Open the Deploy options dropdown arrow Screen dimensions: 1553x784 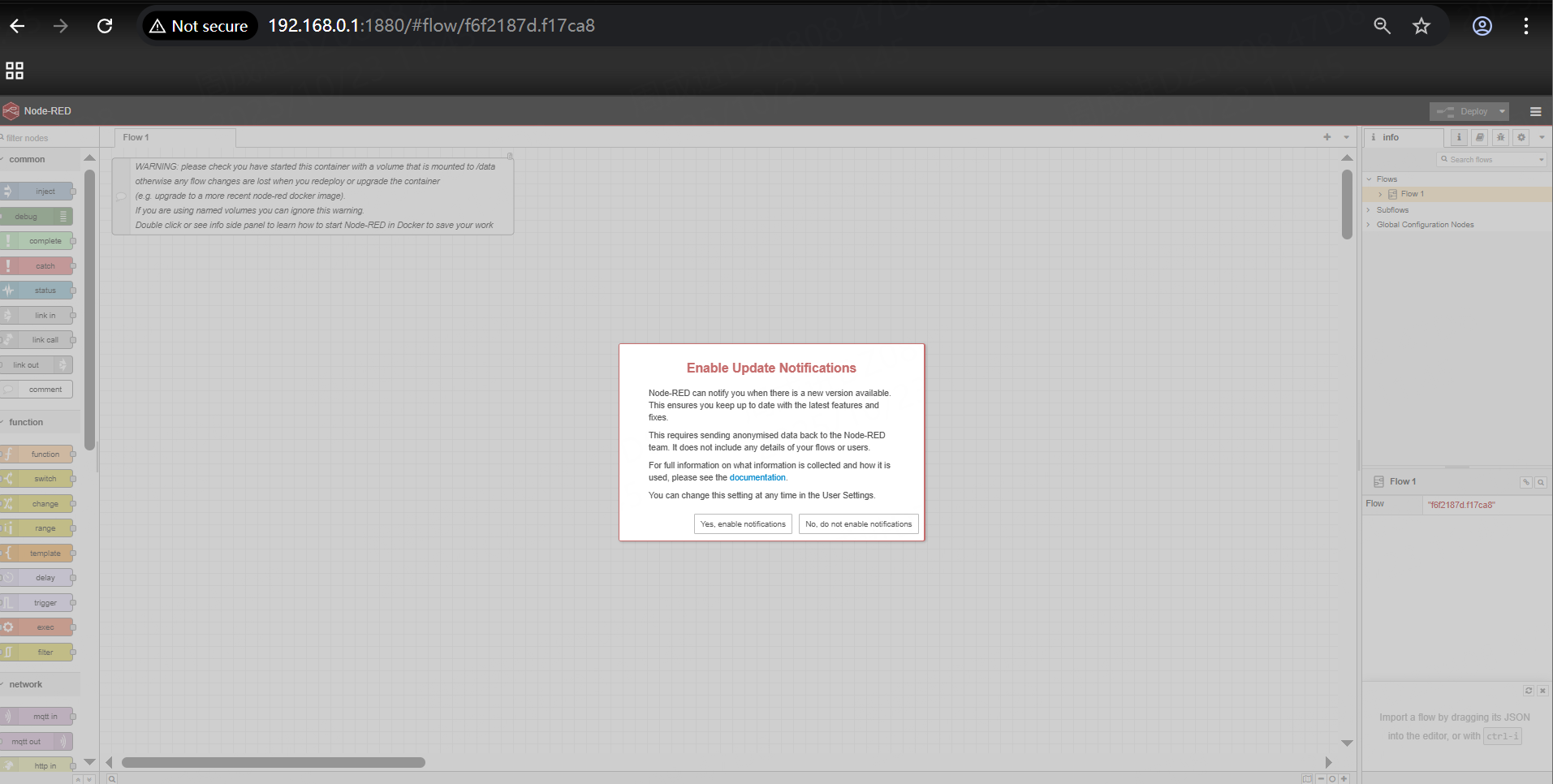[x=1502, y=111]
